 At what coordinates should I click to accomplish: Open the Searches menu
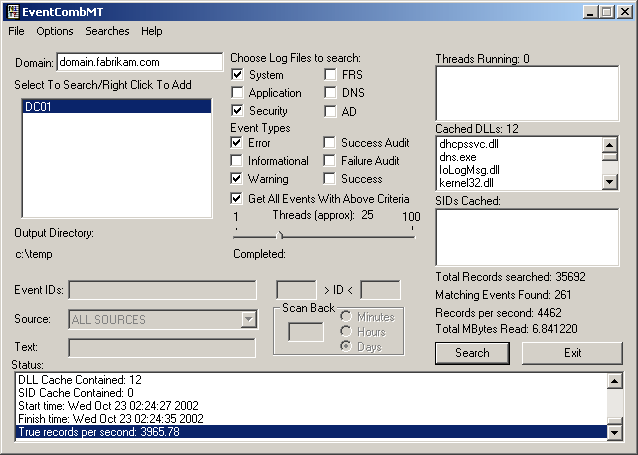[x=107, y=31]
